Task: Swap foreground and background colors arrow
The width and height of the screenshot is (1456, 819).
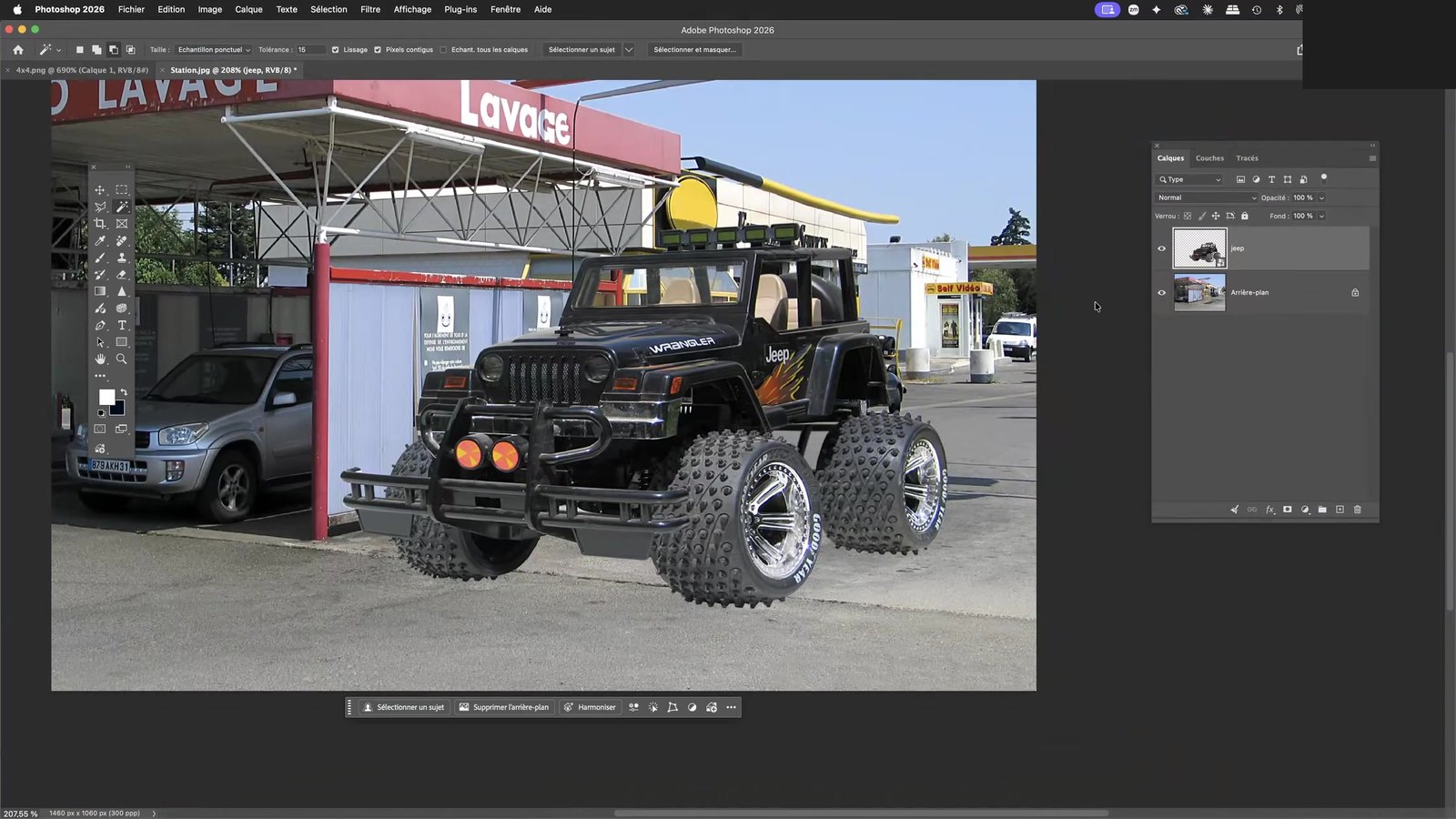Action: [x=124, y=392]
